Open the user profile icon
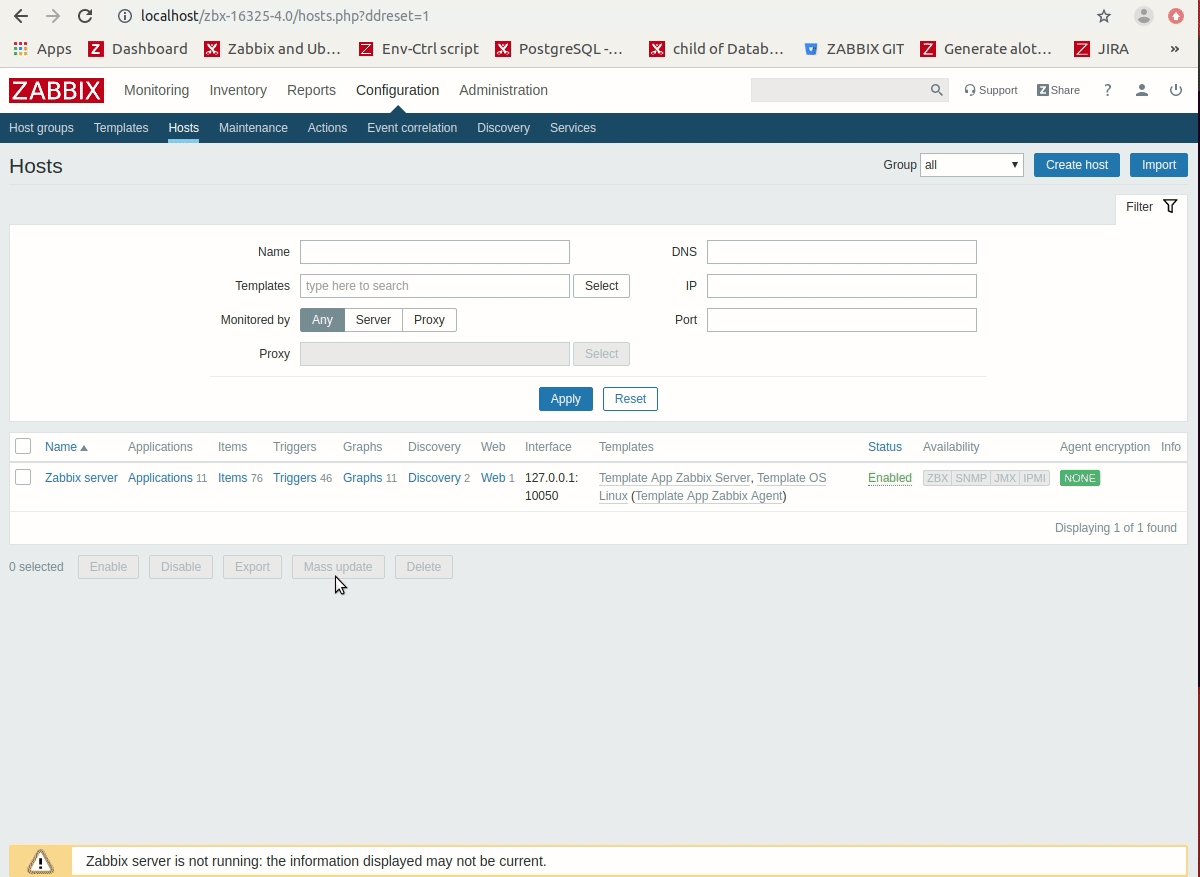 pos(1141,90)
